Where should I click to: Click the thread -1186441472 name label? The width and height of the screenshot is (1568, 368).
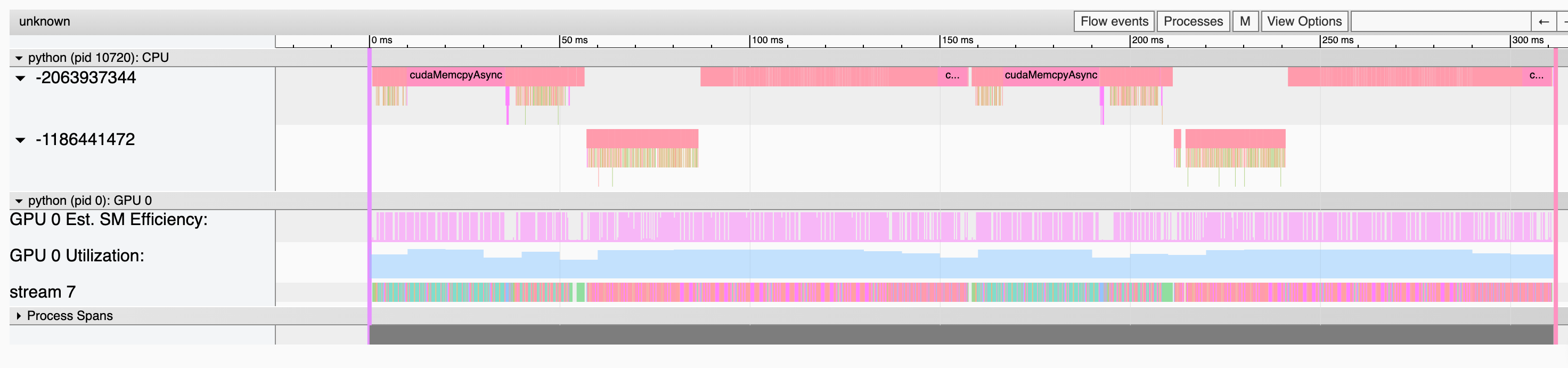click(x=85, y=140)
